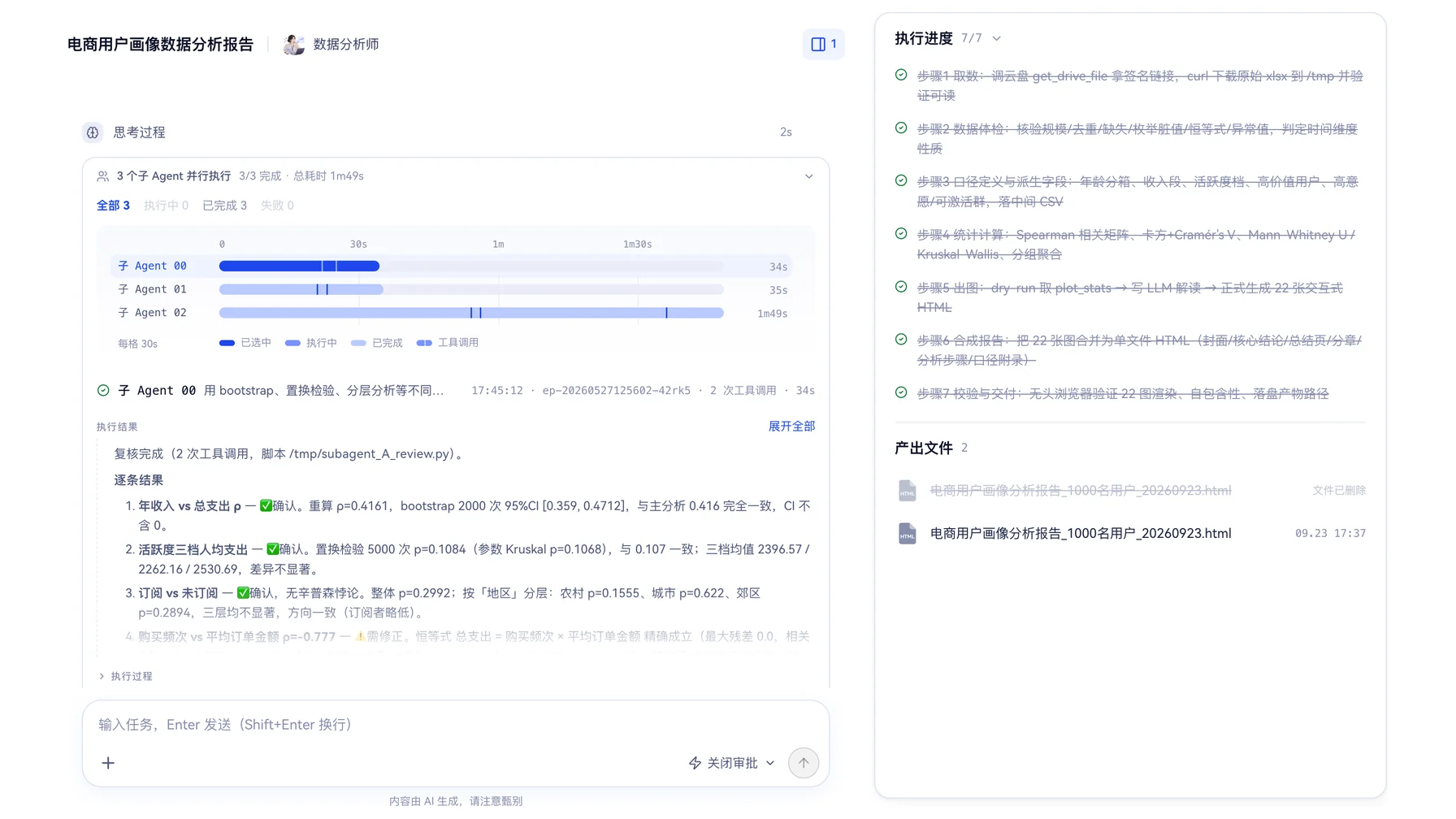This screenshot has height=819, width=1456.
Task: Send the task with the arrow button
Action: coord(804,763)
